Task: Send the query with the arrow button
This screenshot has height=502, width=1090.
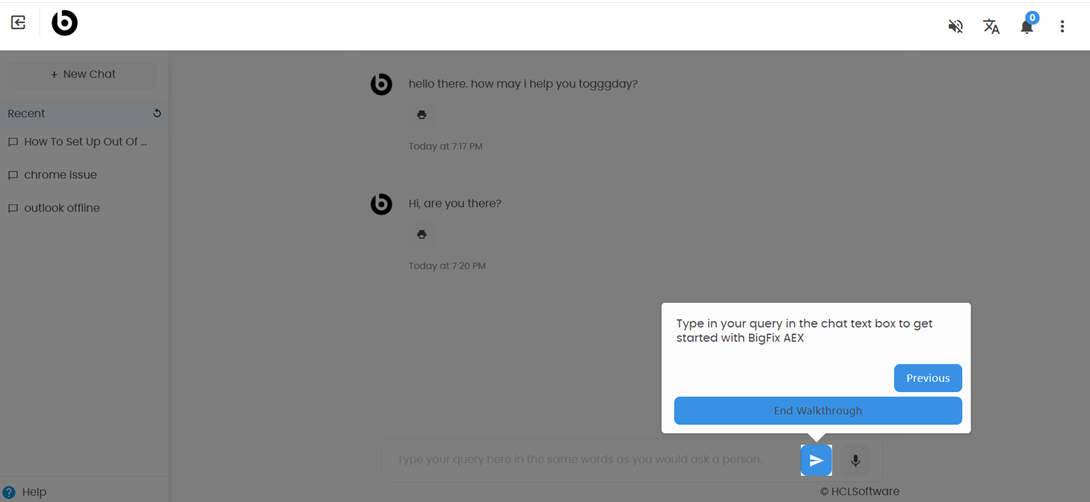Action: point(816,460)
